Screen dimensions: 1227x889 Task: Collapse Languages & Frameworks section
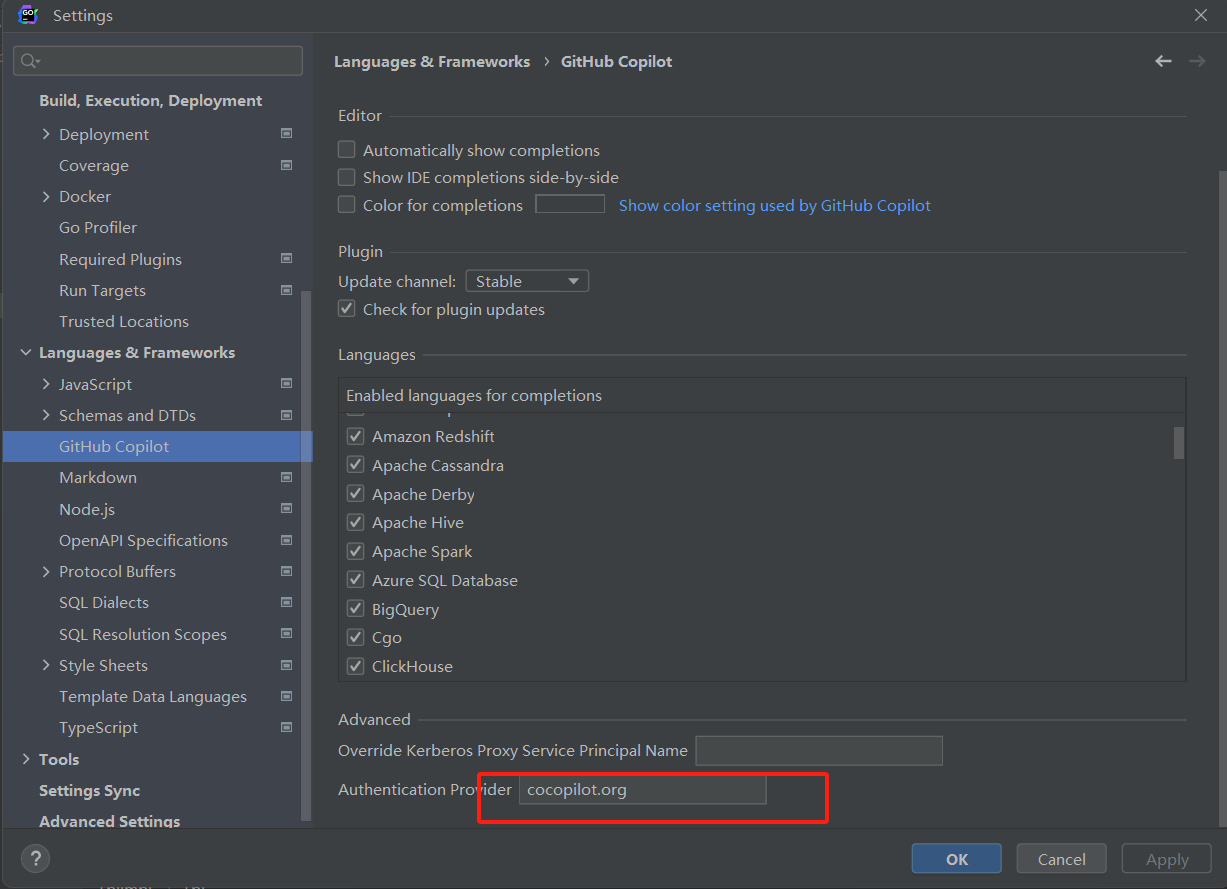pos(26,352)
